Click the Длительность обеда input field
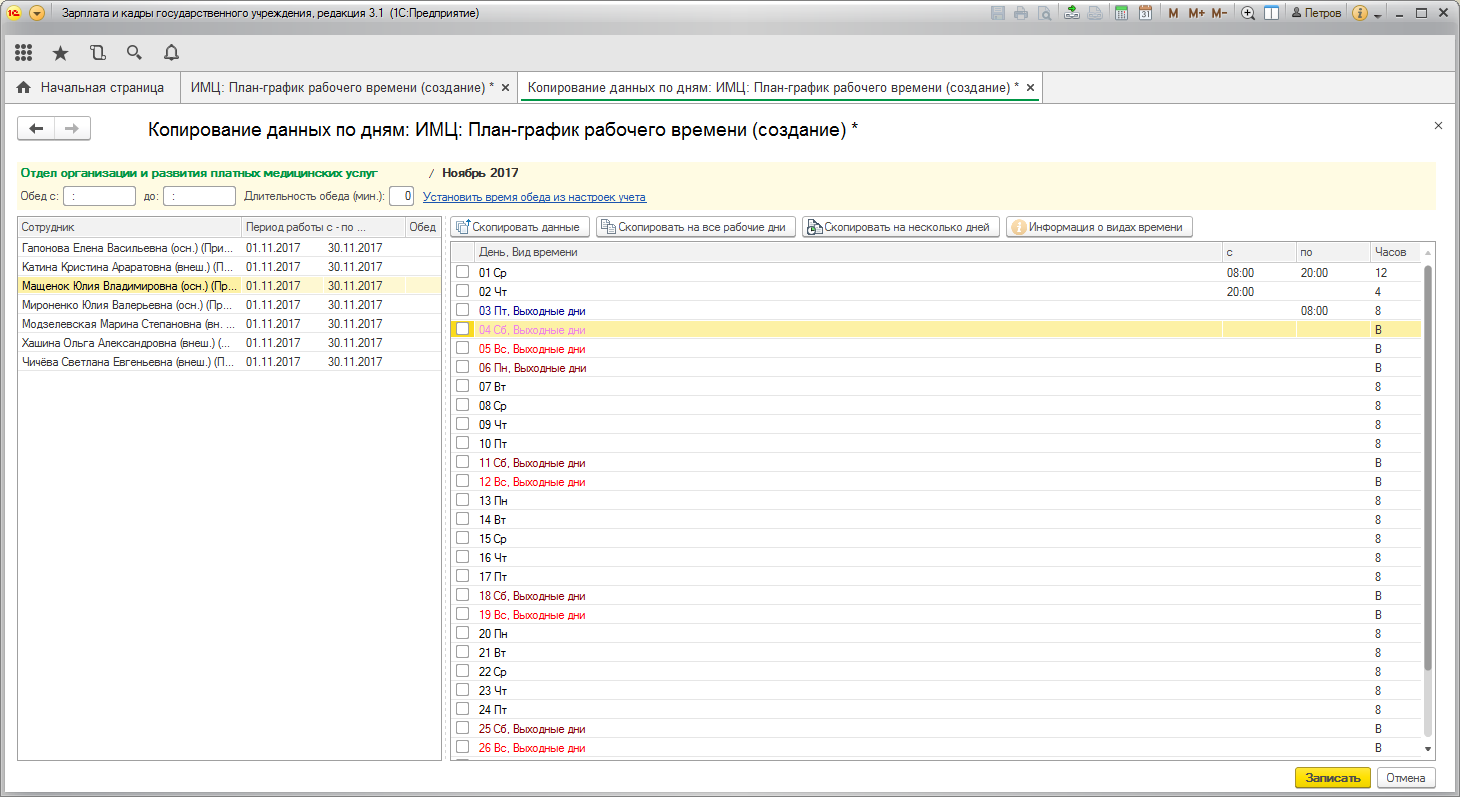 point(401,196)
